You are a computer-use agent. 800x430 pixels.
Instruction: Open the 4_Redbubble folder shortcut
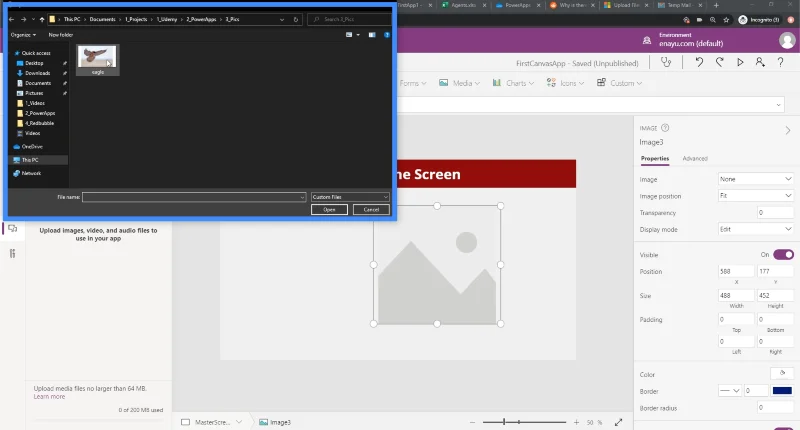(39, 123)
